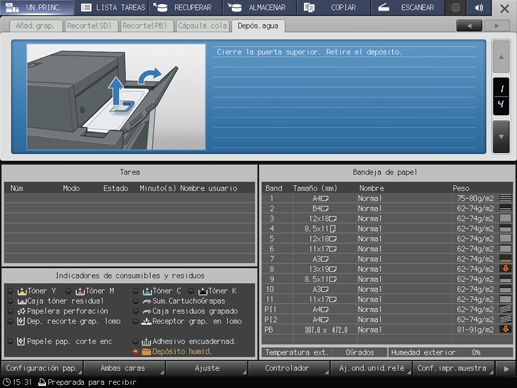Switch to Recorte(SD) tab
Image resolution: width=517 pixels, height=388 pixels.
pos(89,26)
